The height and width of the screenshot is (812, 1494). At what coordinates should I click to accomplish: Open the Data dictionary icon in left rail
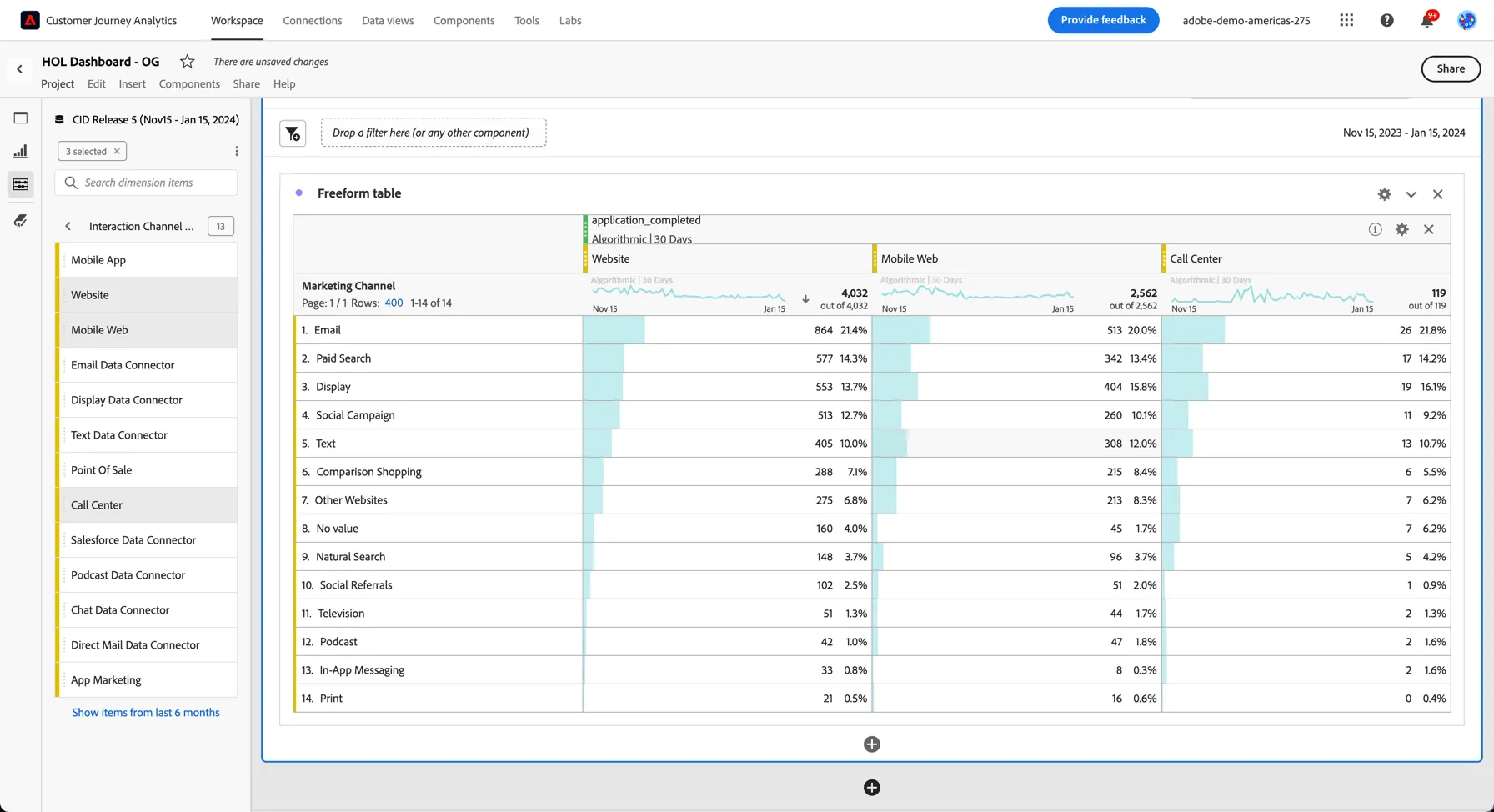(21, 220)
